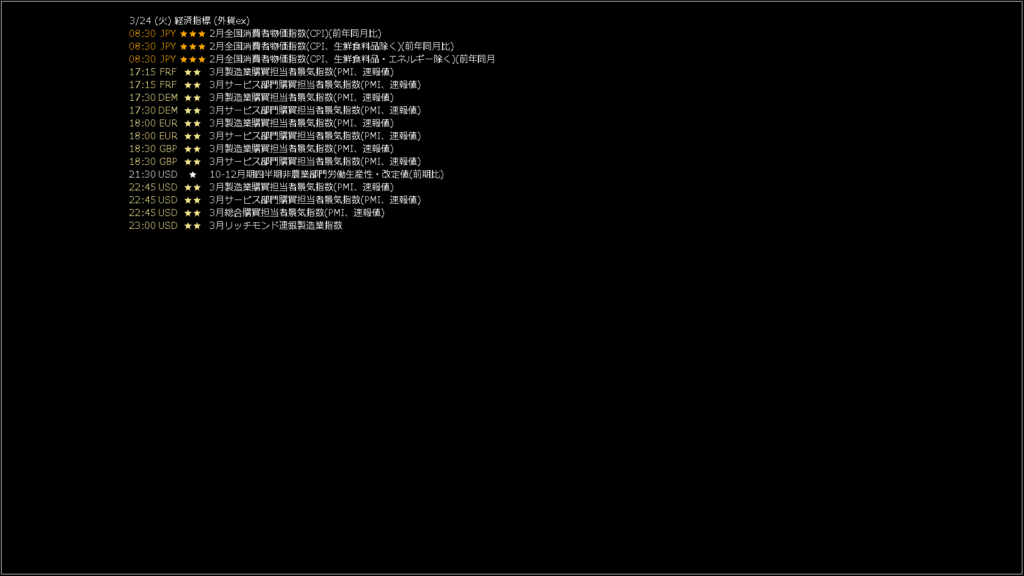Click the 3/24 (火) 経済指標 header text
The width and height of the screenshot is (1024, 576).
189,21
